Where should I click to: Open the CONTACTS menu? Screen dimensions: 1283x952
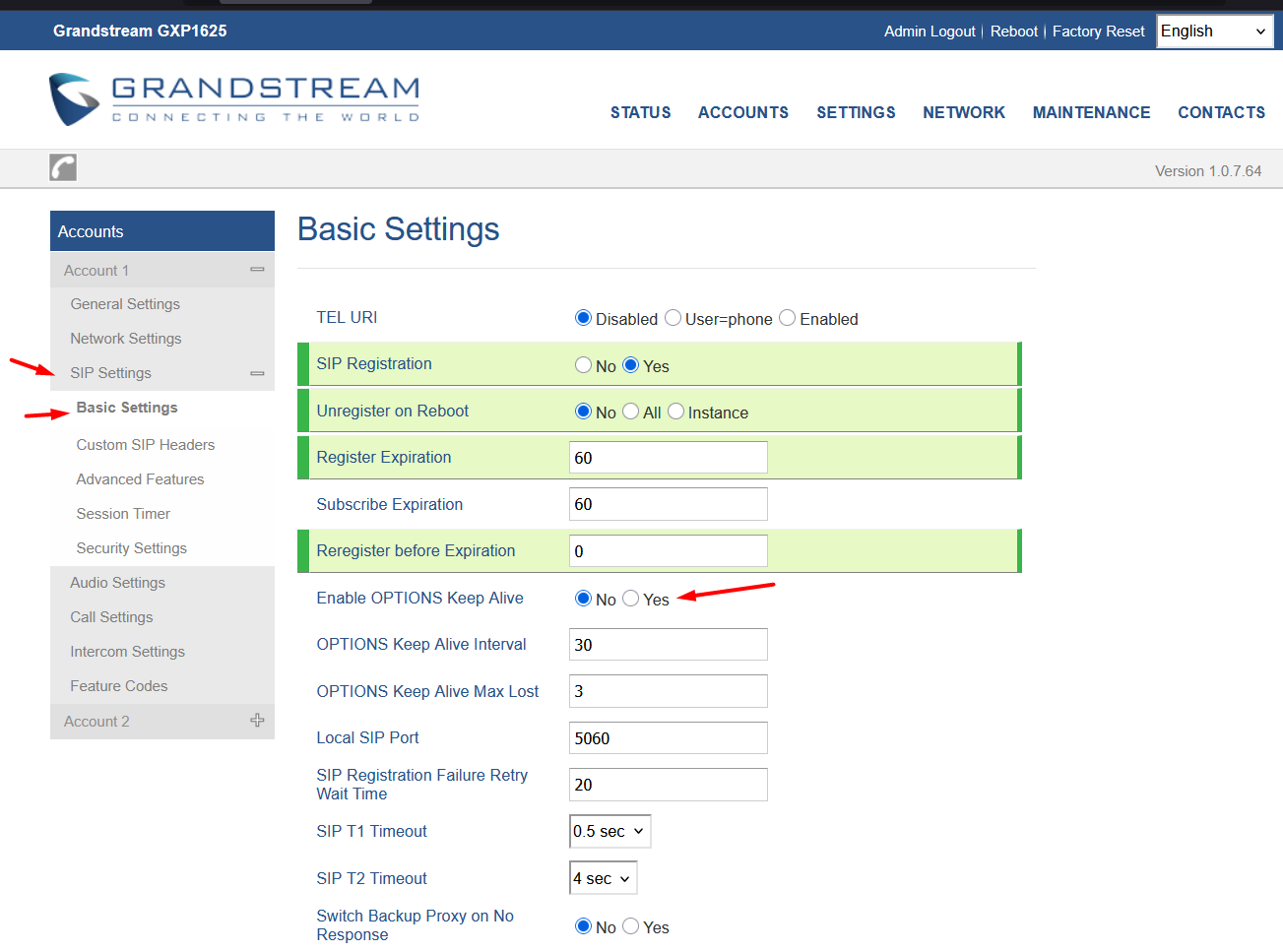point(1221,112)
